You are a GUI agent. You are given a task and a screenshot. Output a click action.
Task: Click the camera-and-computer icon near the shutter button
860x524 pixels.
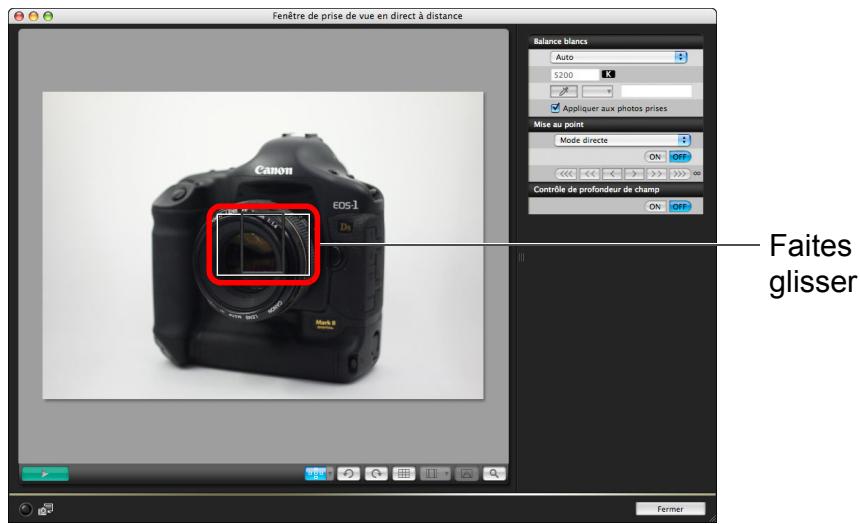point(46,509)
